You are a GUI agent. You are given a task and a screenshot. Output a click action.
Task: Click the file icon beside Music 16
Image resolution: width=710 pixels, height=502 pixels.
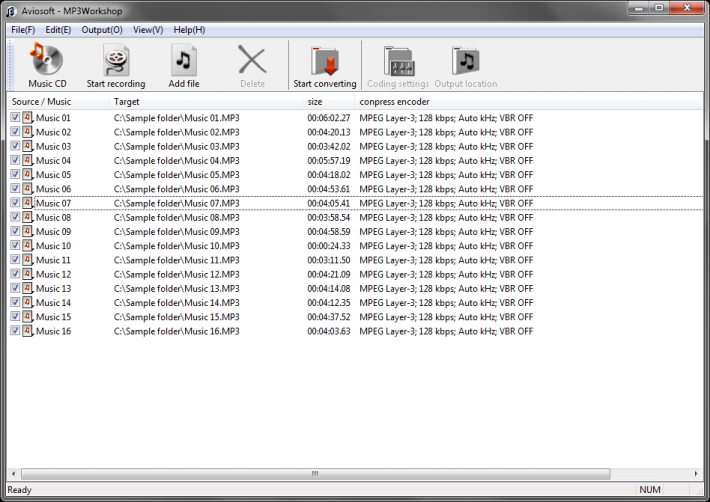click(x=28, y=331)
